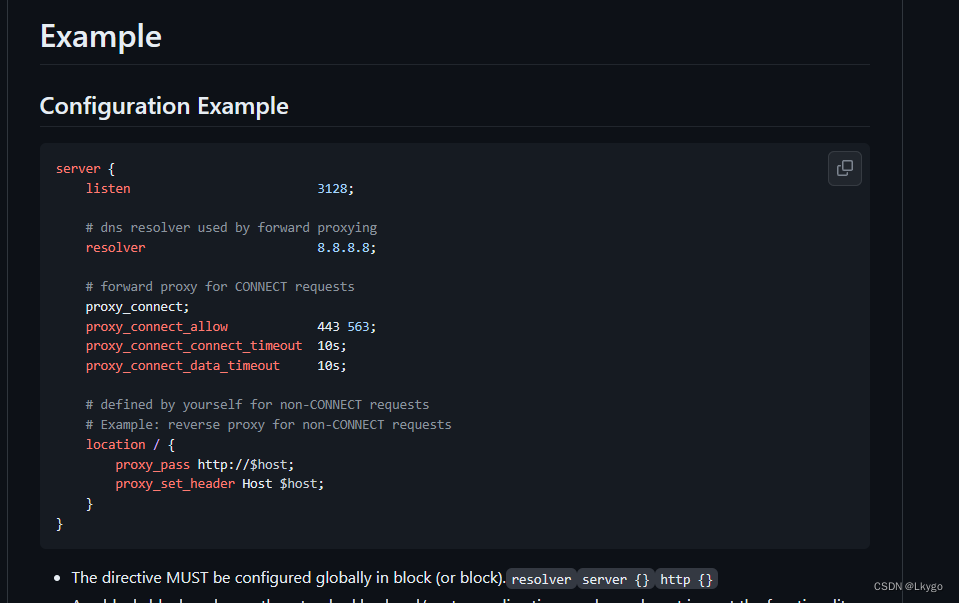Viewport: 959px width, 603px height.
Task: Select the "resolver" inline code tag
Action: [x=540, y=579]
